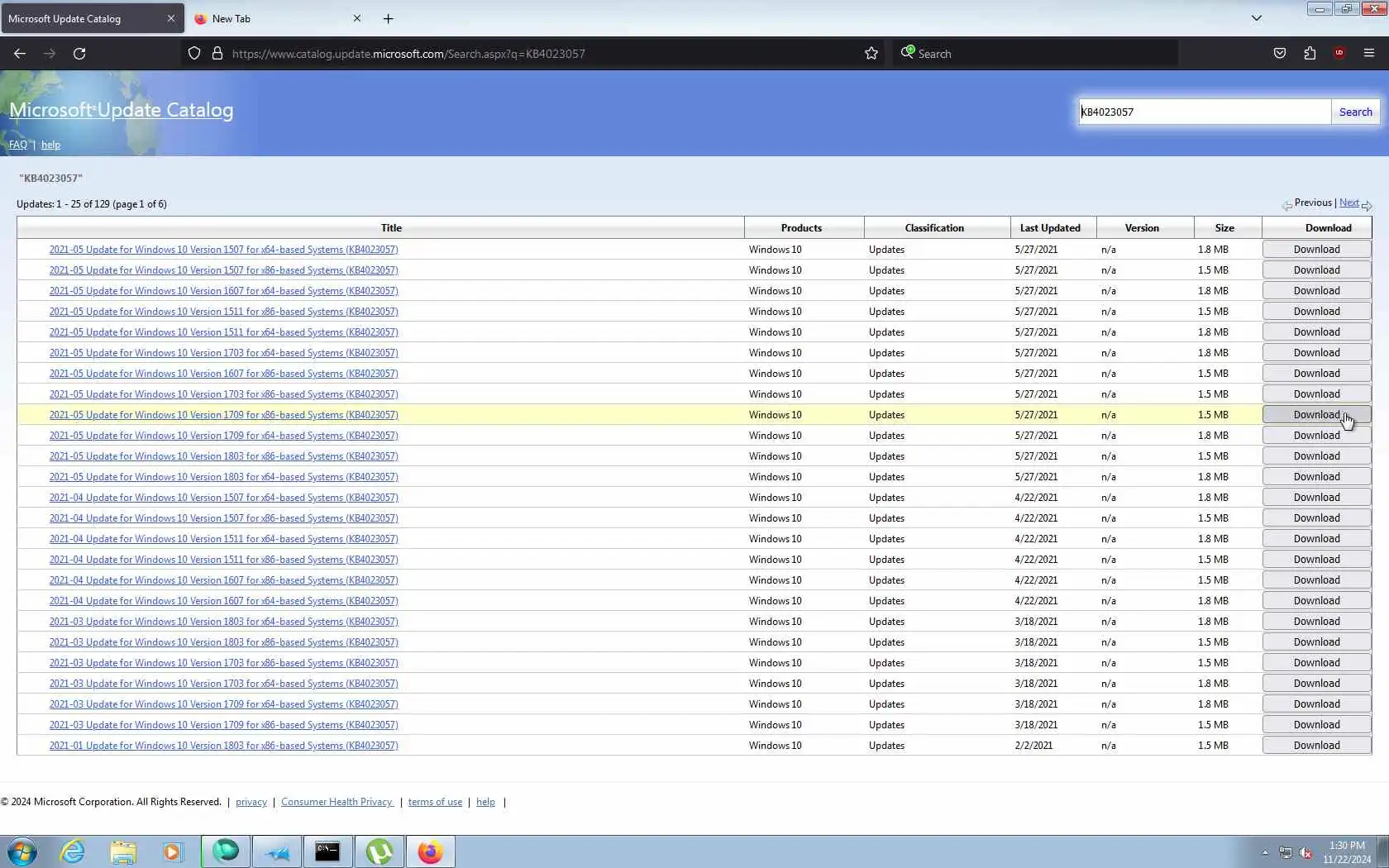Open a new browser tab

click(389, 18)
